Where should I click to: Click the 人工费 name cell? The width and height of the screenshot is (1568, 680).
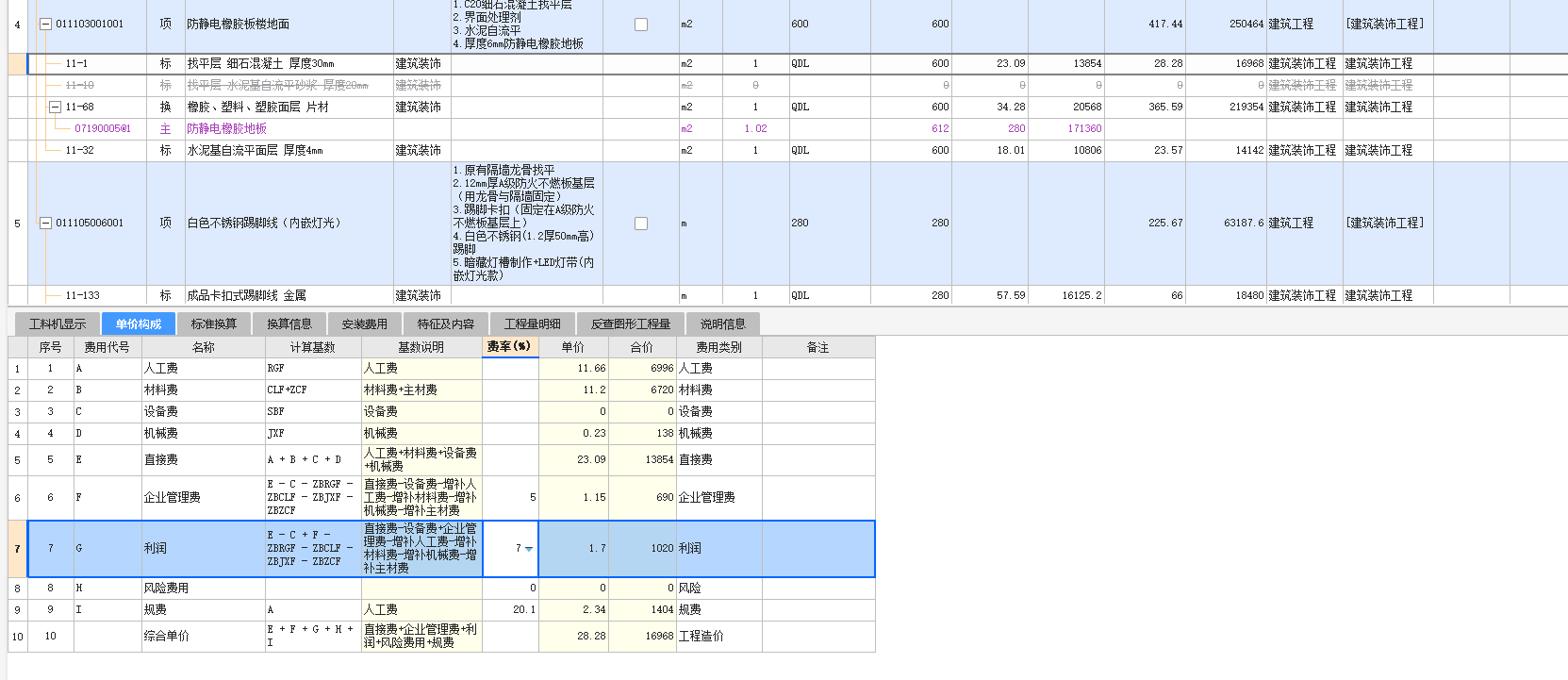point(204,368)
